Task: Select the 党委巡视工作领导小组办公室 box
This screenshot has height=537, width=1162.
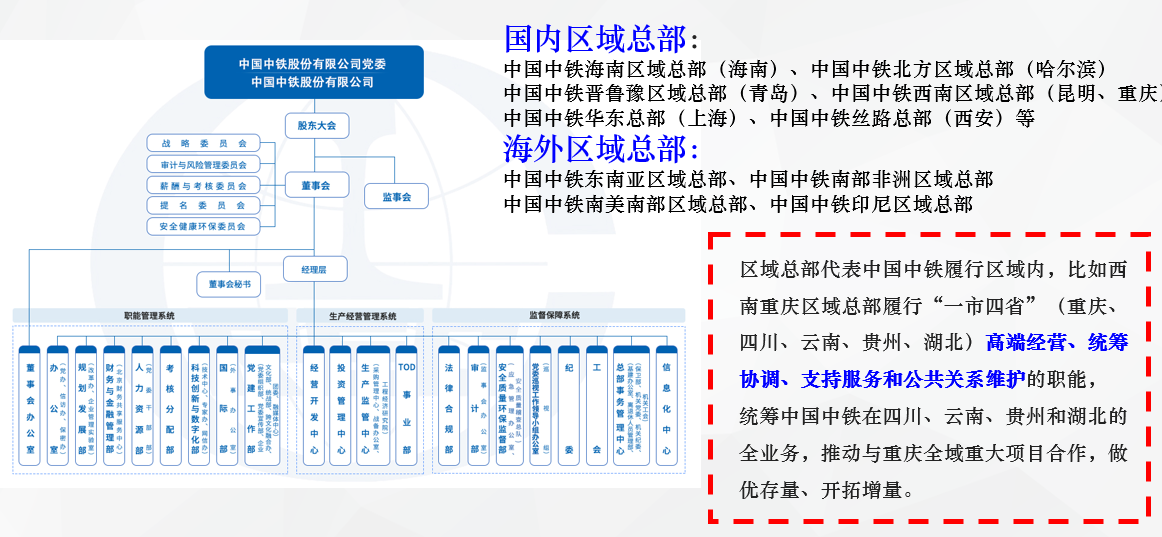Action: click(x=540, y=406)
